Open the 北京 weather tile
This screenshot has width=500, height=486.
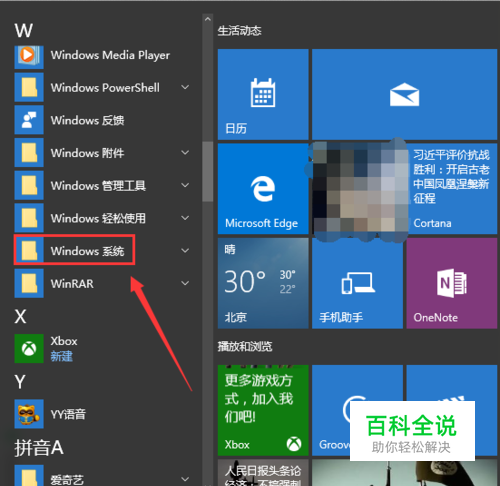(263, 283)
